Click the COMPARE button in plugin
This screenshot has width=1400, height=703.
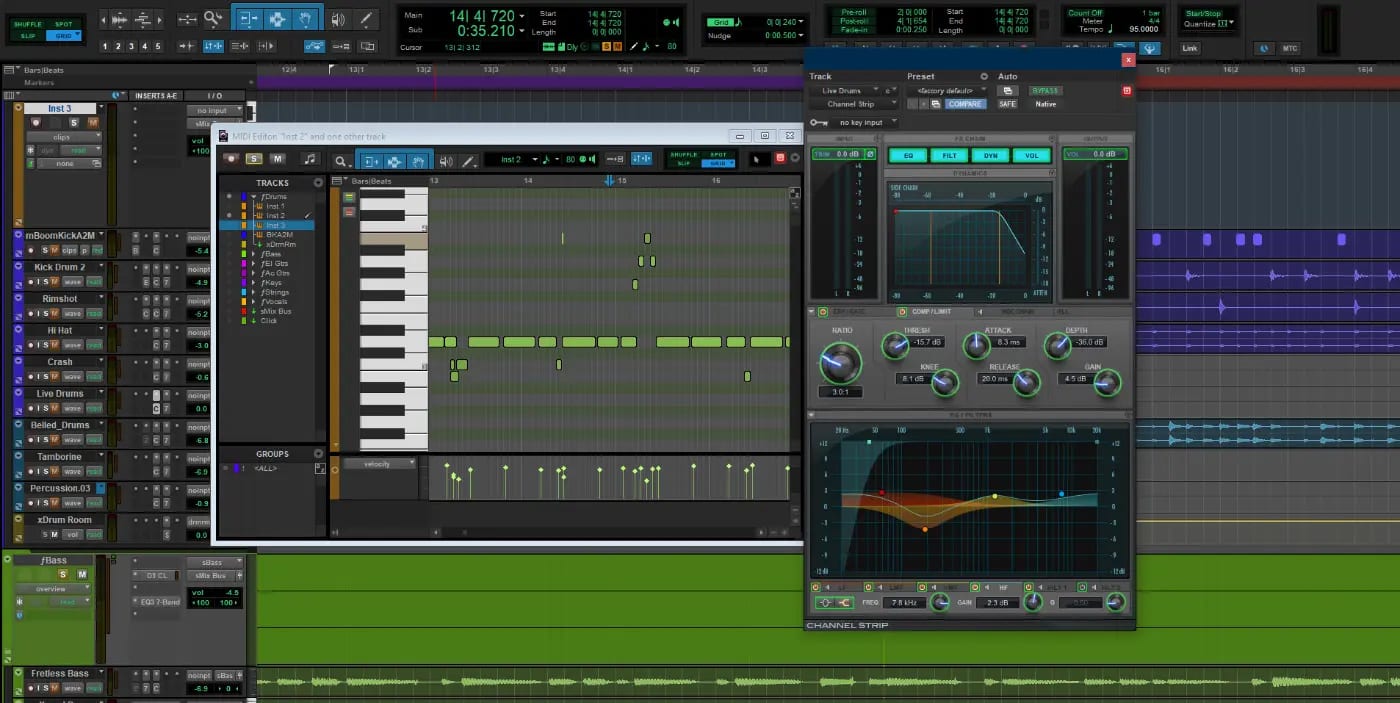click(x=965, y=104)
